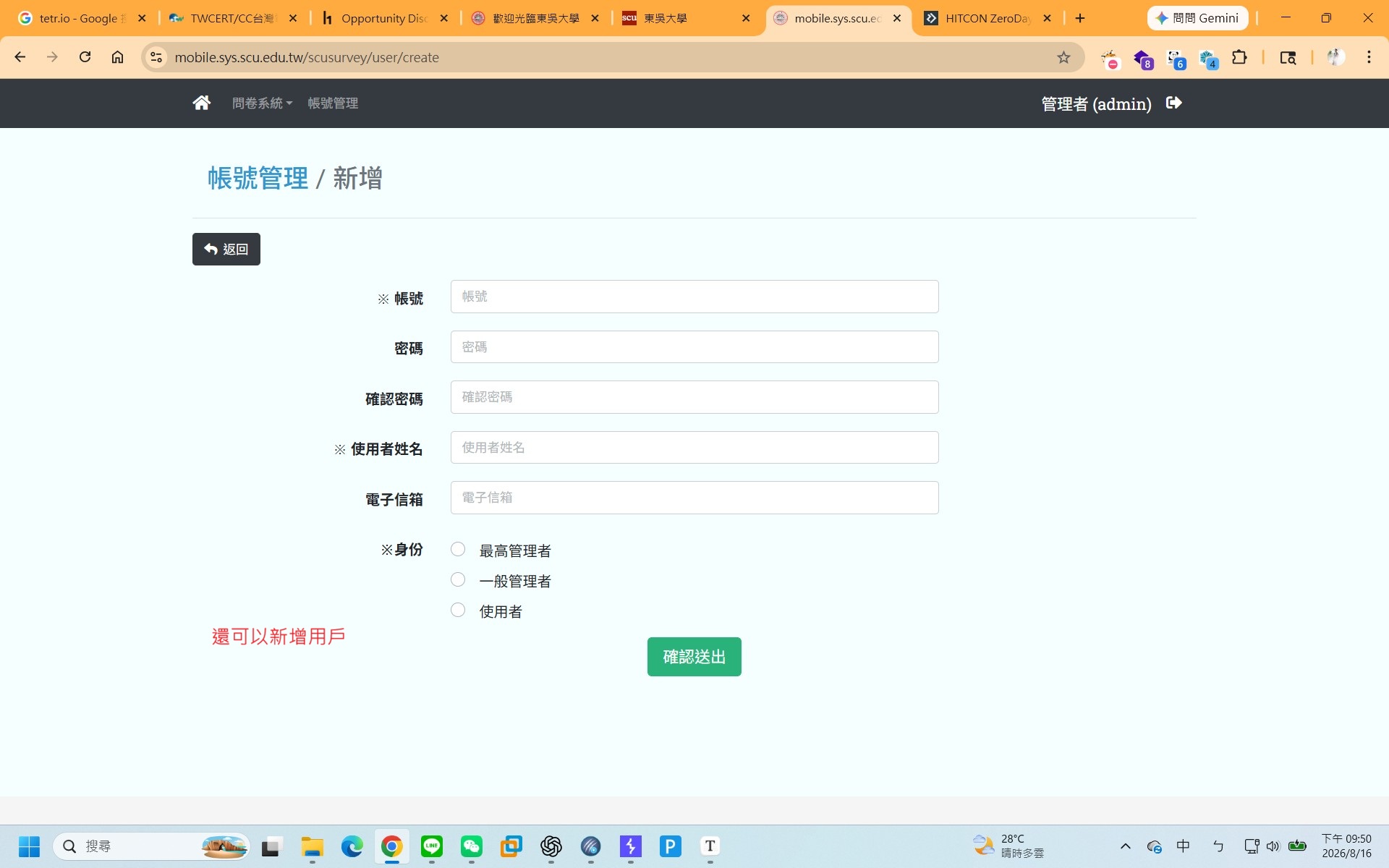The image size is (1389, 868).
Task: Switch to the HITCON ZeroDay tab
Action: click(987, 18)
